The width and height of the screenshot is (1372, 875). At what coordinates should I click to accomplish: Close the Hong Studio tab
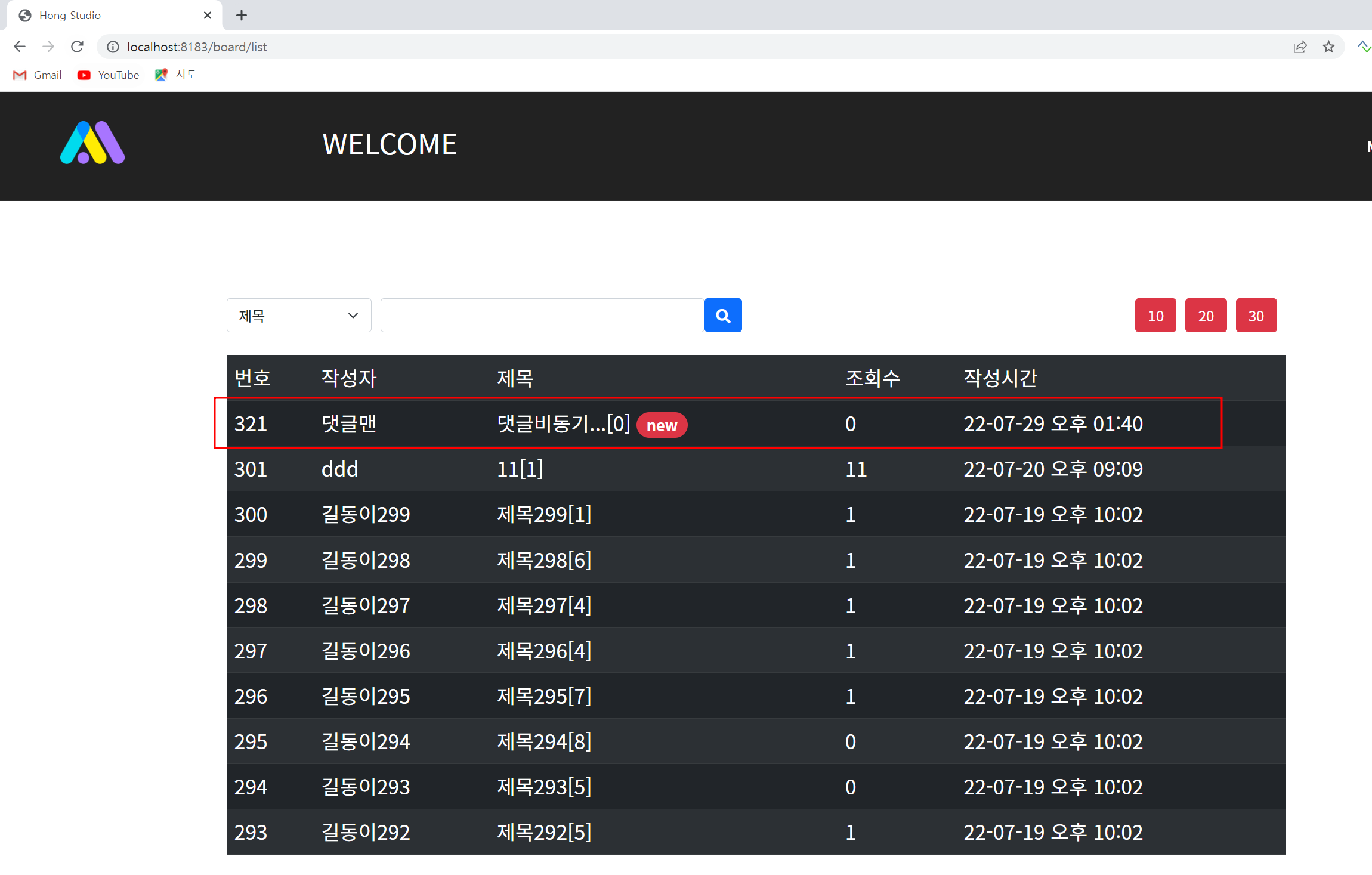pyautogui.click(x=208, y=16)
